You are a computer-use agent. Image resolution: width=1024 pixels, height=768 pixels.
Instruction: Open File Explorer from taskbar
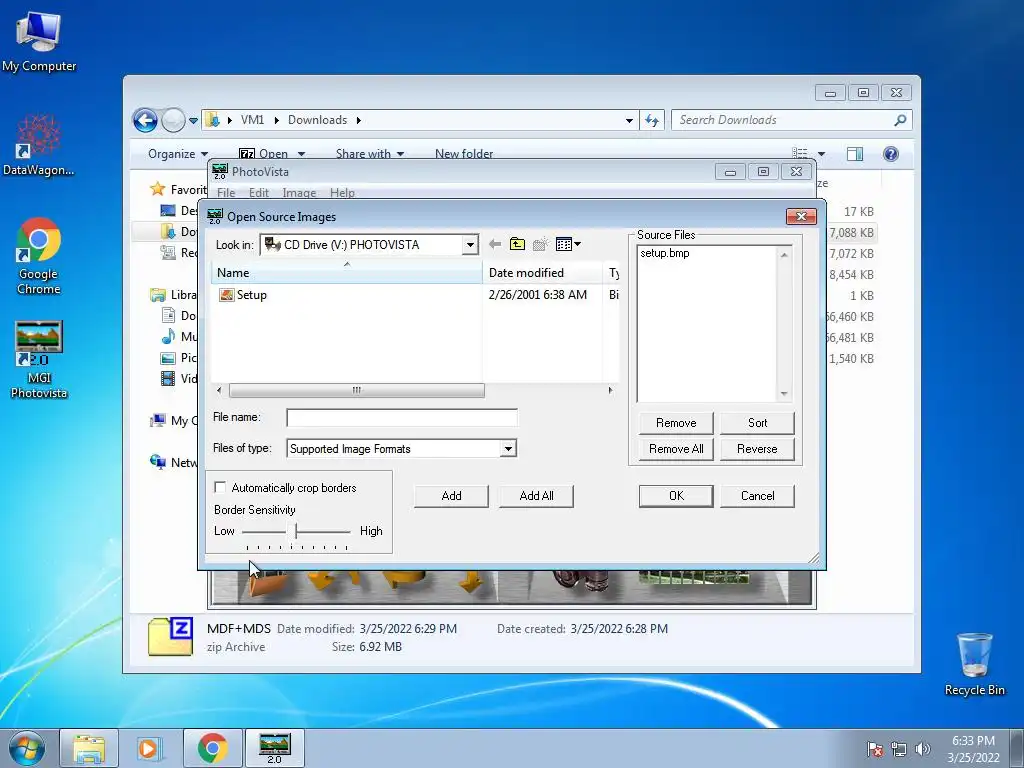click(89, 748)
